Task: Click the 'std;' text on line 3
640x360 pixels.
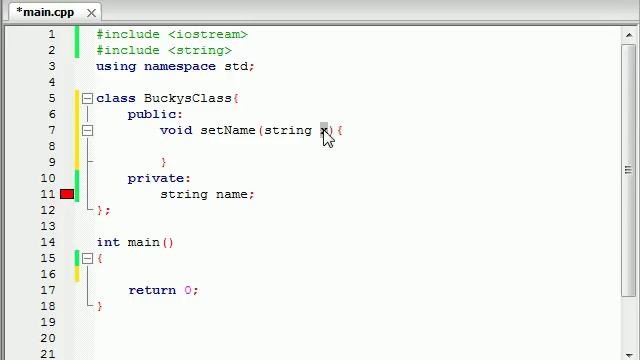Action: pos(240,67)
